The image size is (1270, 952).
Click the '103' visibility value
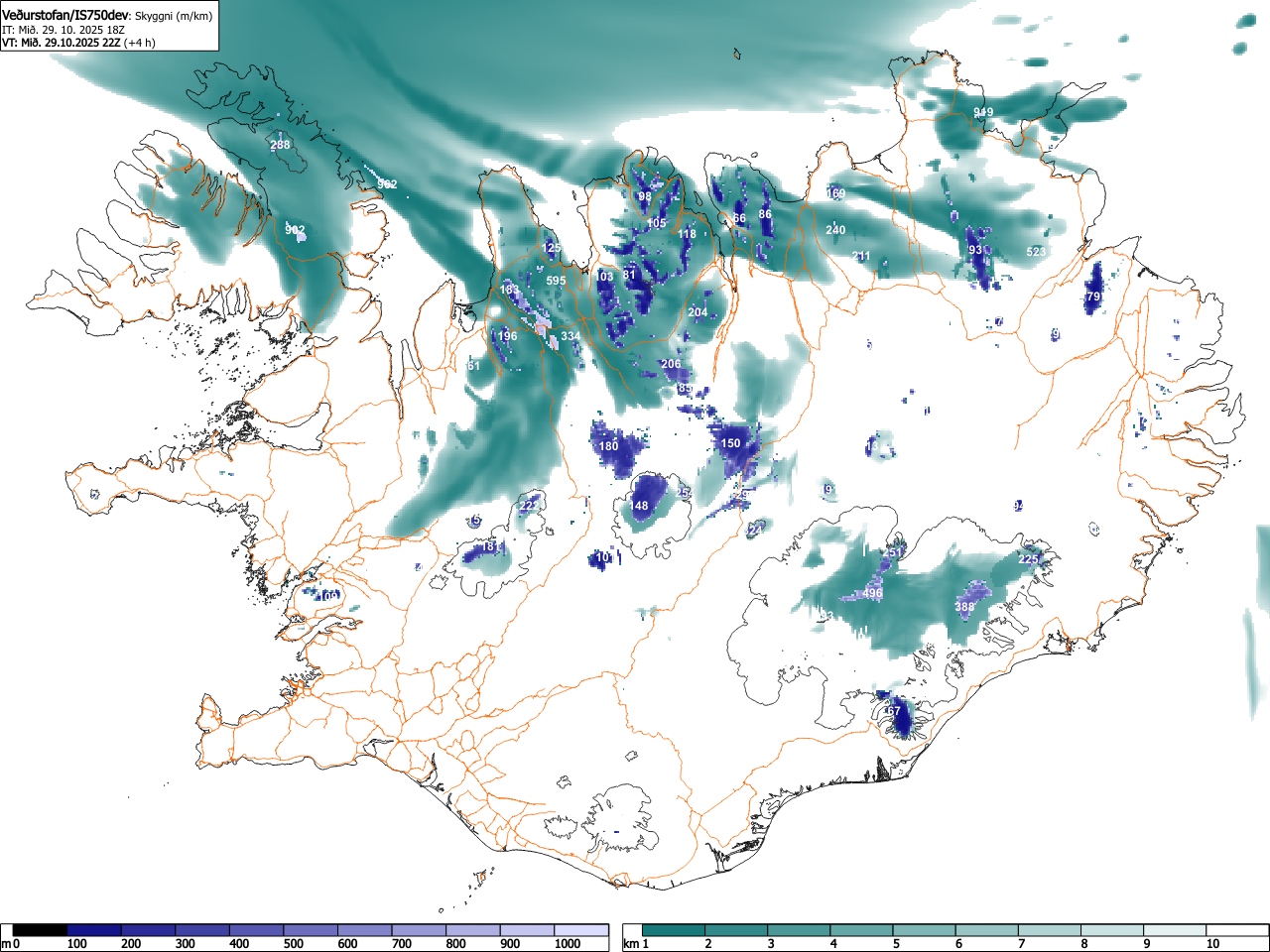pos(604,277)
